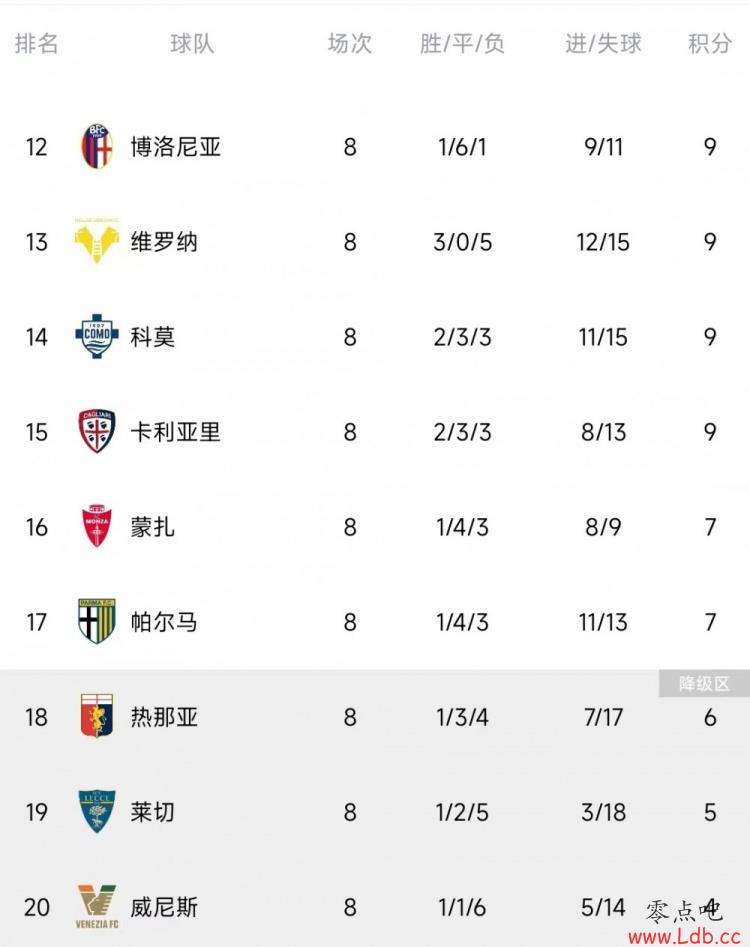Open the 热那亚 team page link

click(x=164, y=717)
